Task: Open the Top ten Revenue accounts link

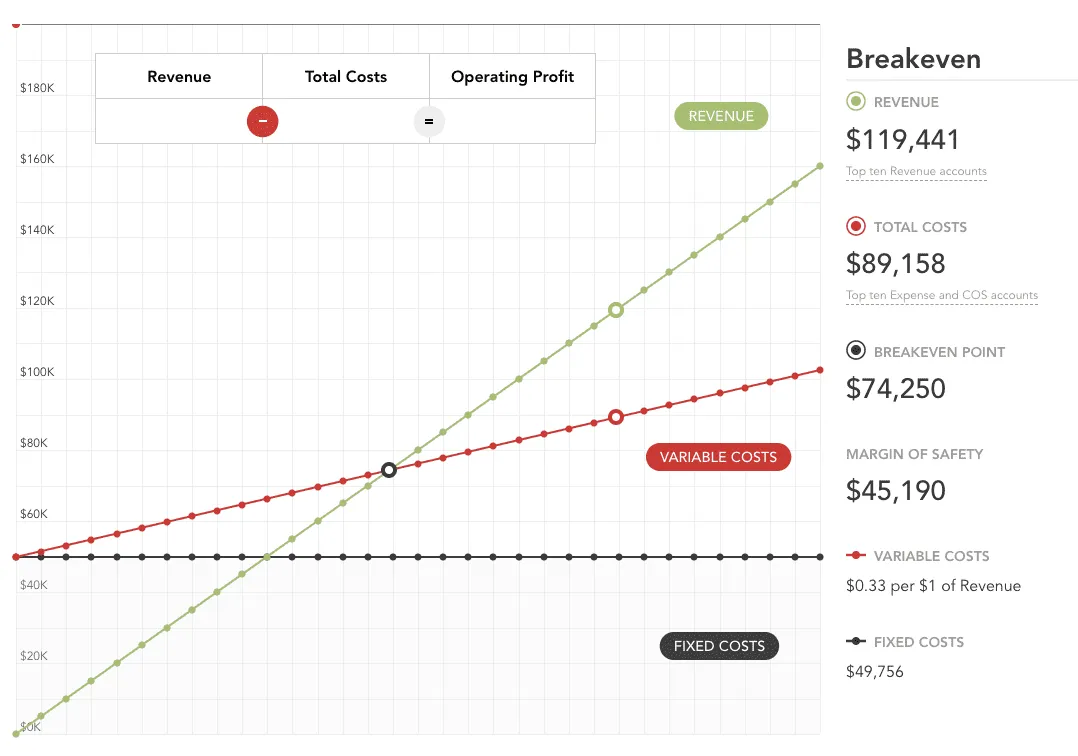Action: coord(916,171)
